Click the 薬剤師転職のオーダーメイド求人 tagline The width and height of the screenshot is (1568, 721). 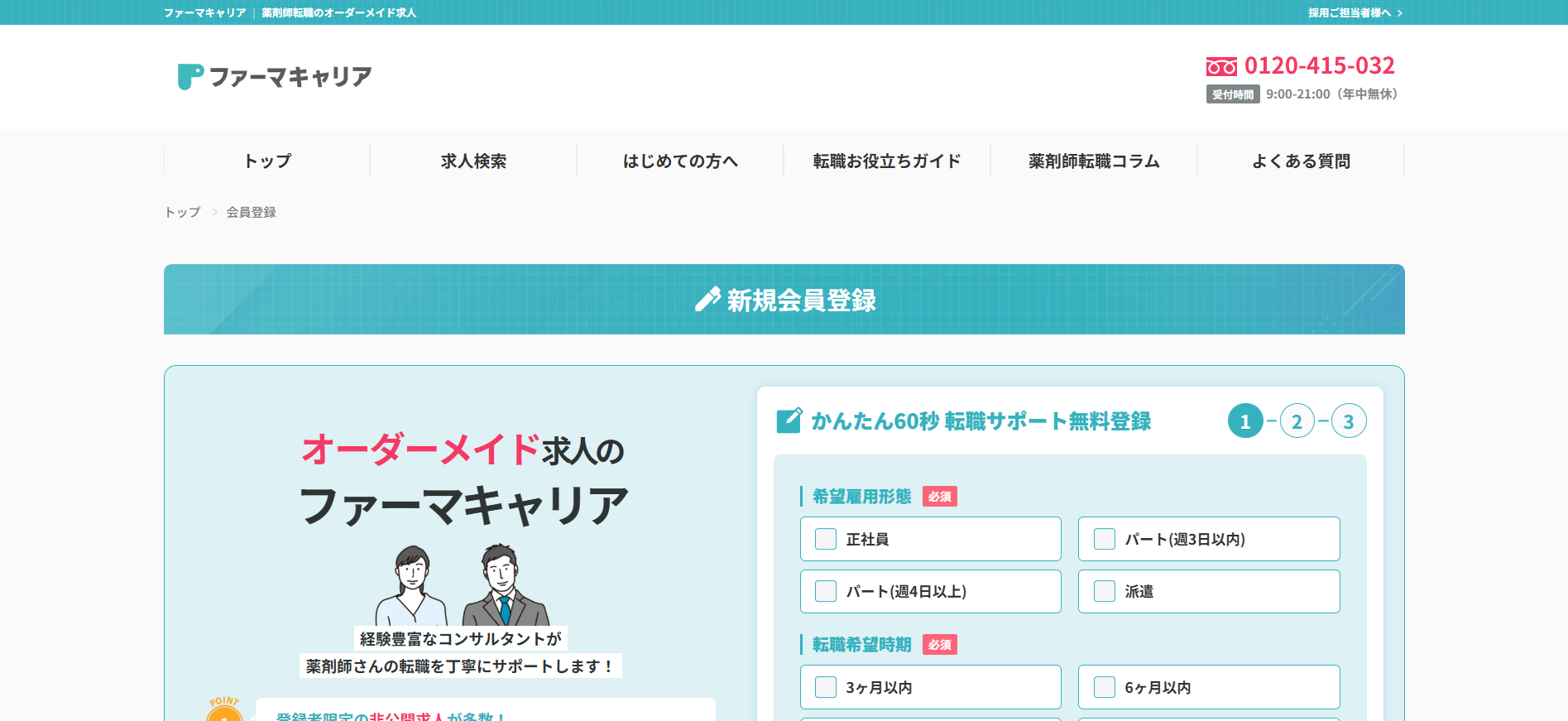[x=339, y=12]
